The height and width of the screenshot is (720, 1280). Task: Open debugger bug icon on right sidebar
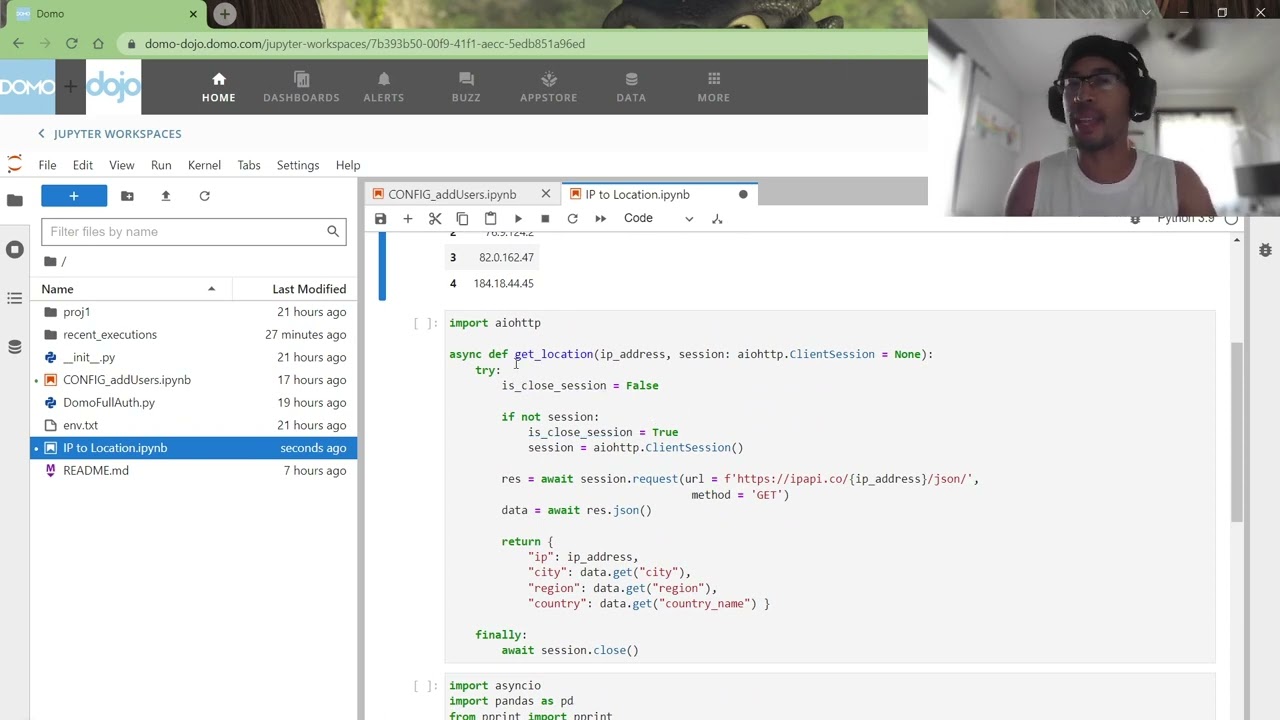(x=1265, y=250)
